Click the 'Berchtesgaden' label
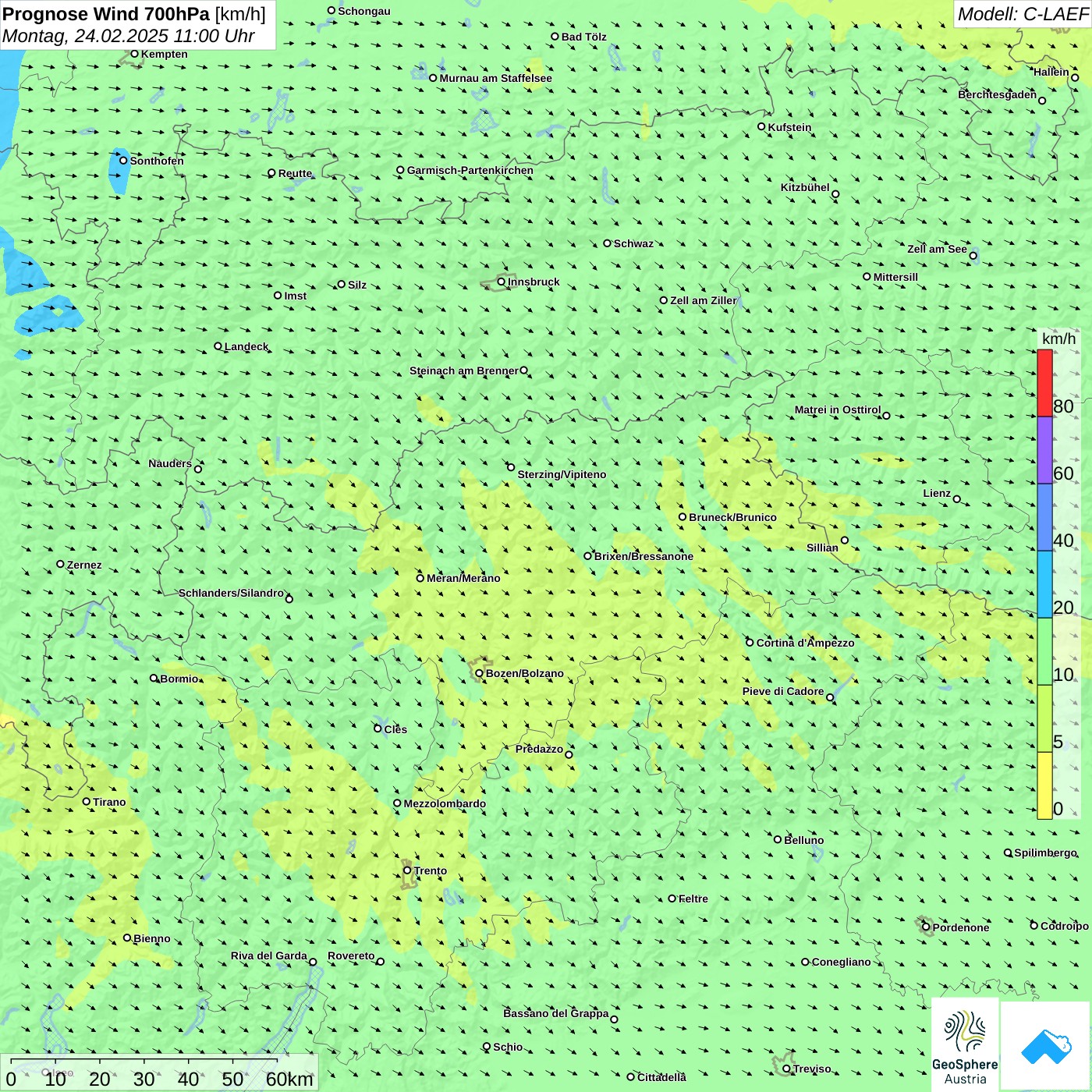The image size is (1092, 1092). coord(998,95)
